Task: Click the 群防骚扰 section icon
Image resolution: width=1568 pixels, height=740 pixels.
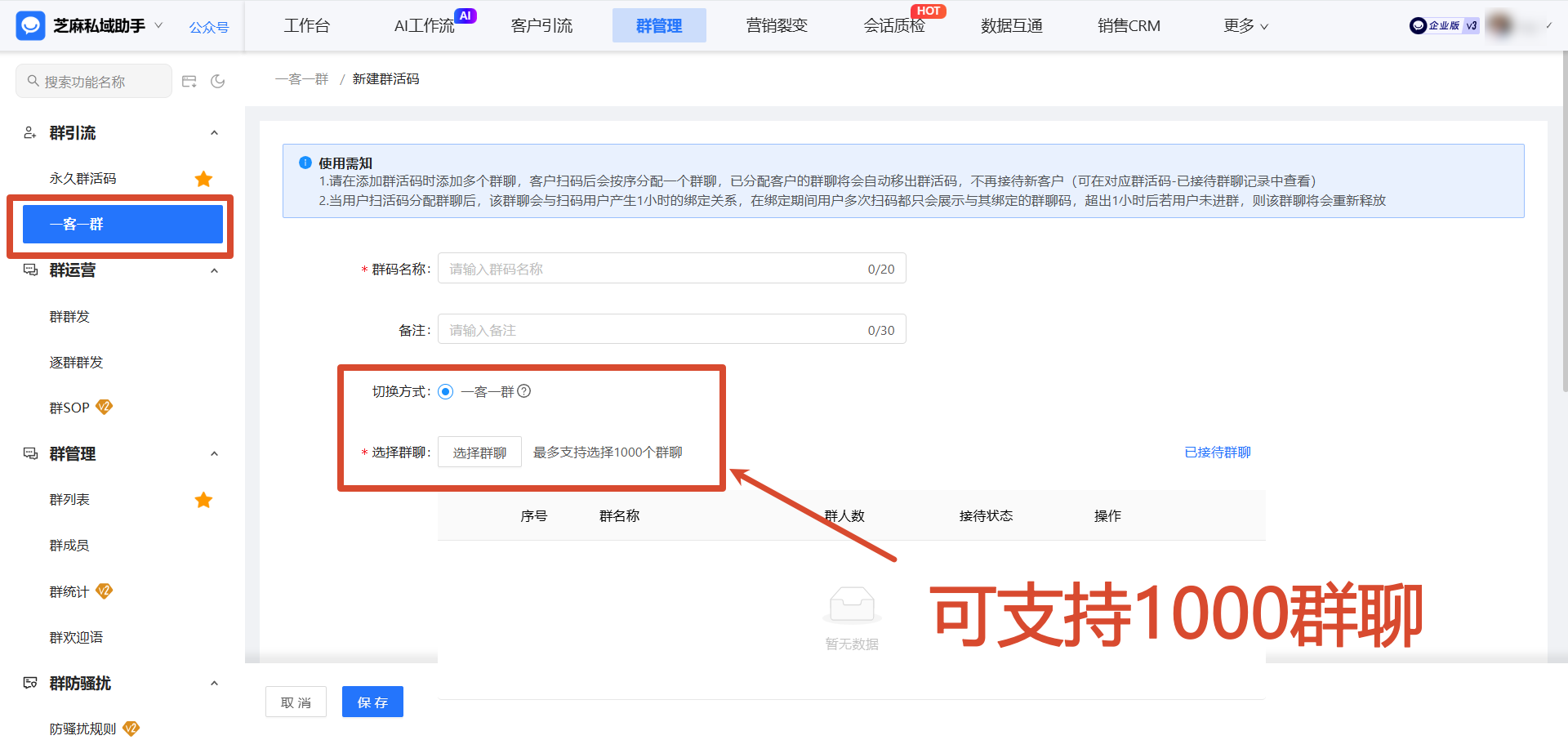Action: pos(30,683)
